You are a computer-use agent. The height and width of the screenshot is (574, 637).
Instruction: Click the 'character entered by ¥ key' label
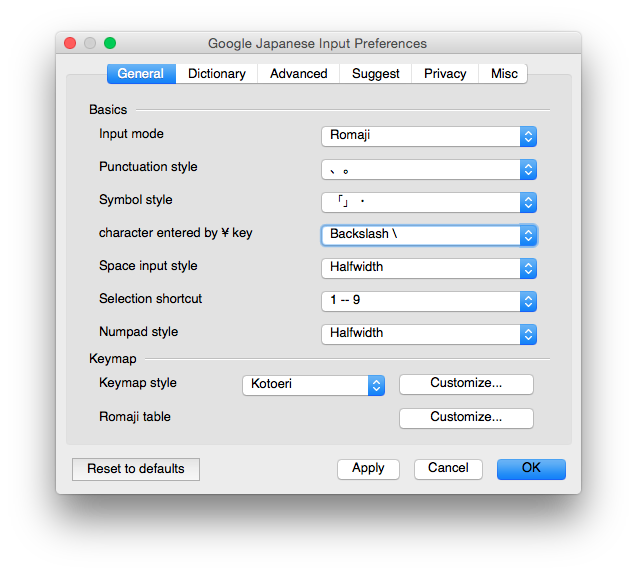pyautogui.click(x=176, y=233)
